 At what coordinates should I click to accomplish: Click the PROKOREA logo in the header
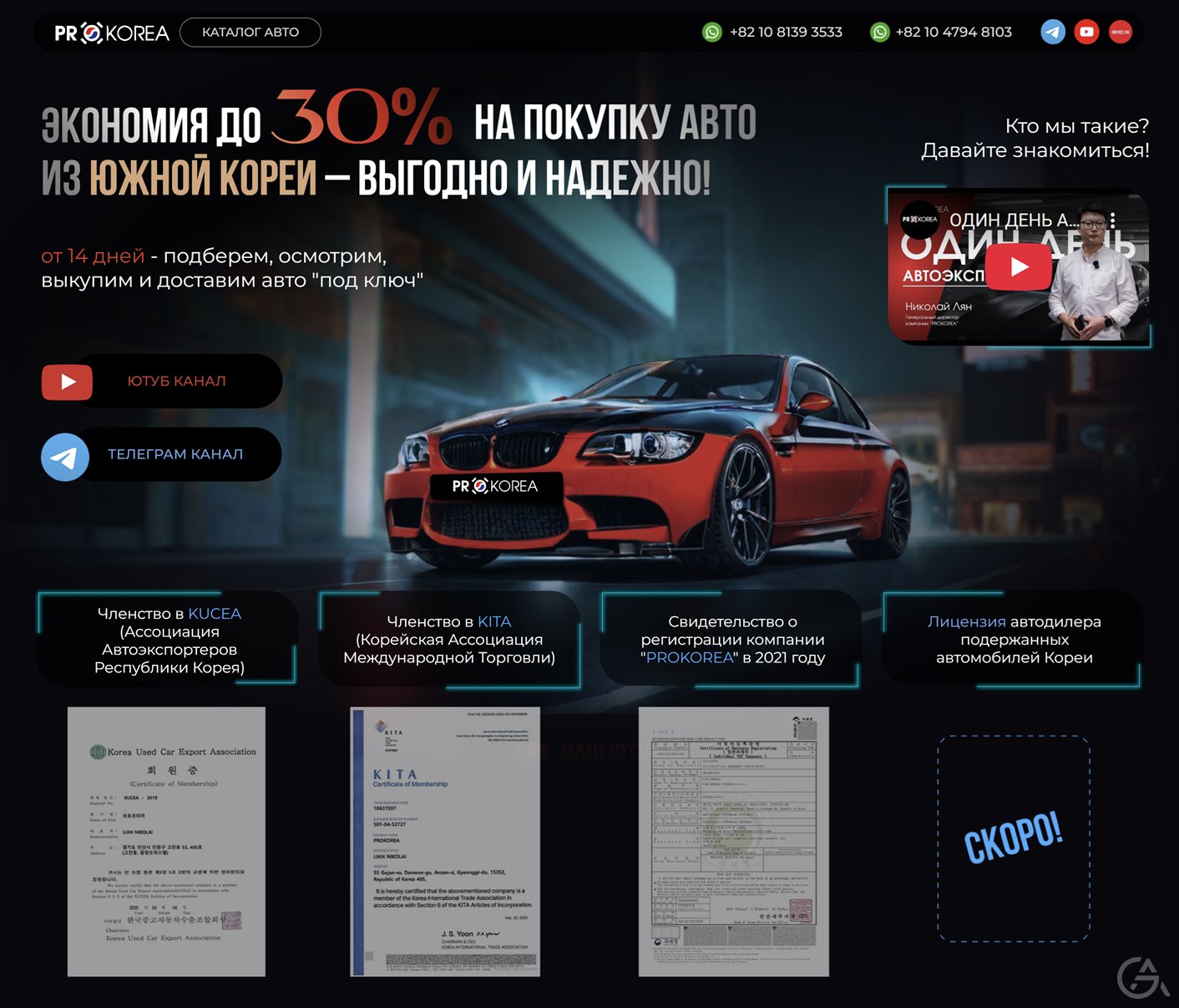[x=112, y=33]
